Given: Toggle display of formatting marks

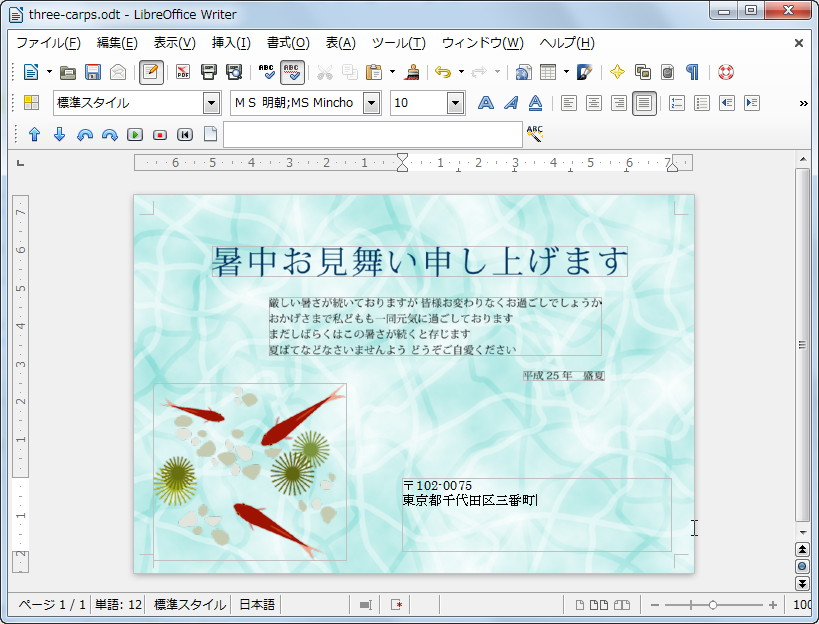Looking at the screenshot, I should click(692, 72).
